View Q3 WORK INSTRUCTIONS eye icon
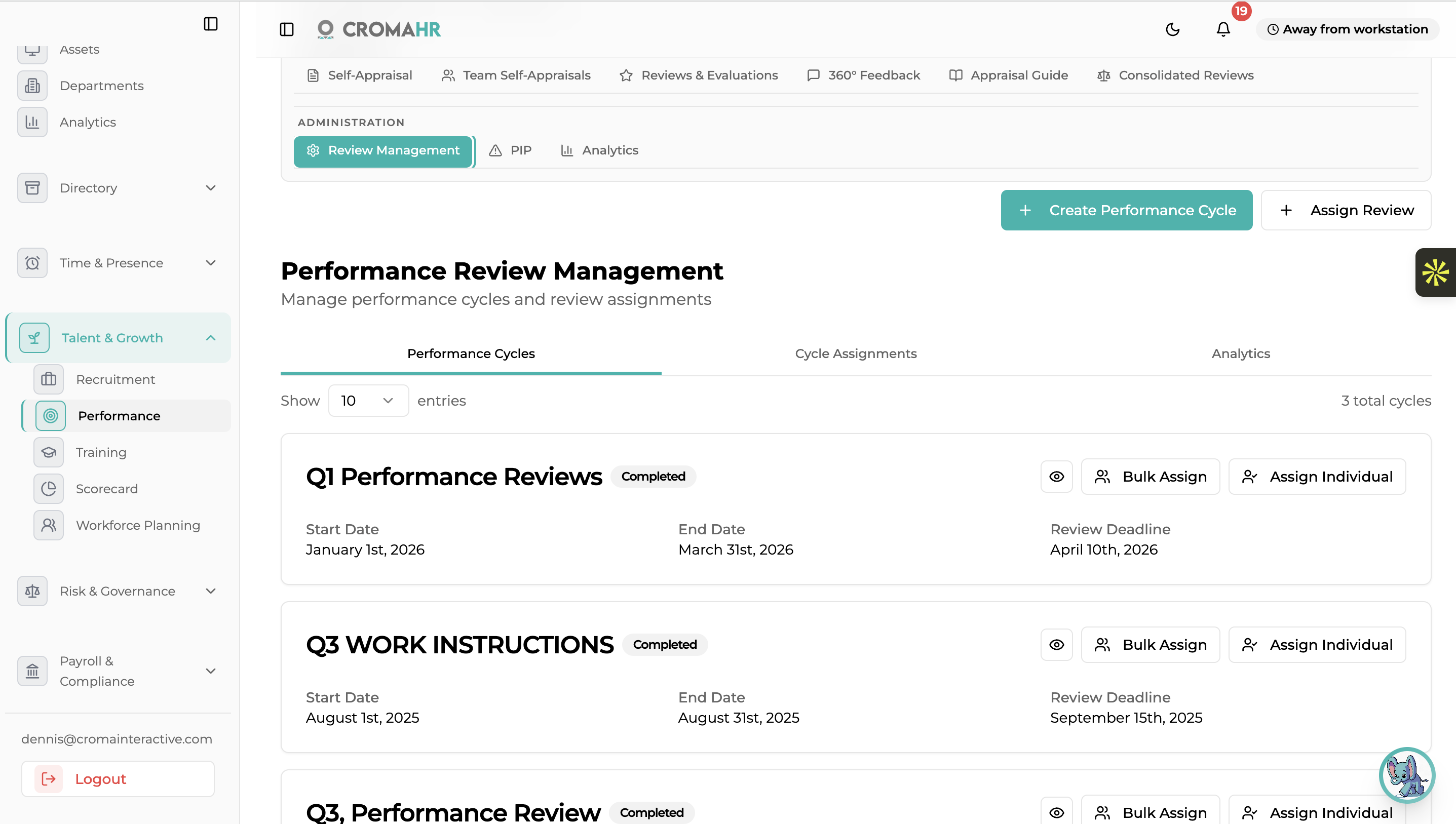This screenshot has height=824, width=1456. click(x=1056, y=645)
